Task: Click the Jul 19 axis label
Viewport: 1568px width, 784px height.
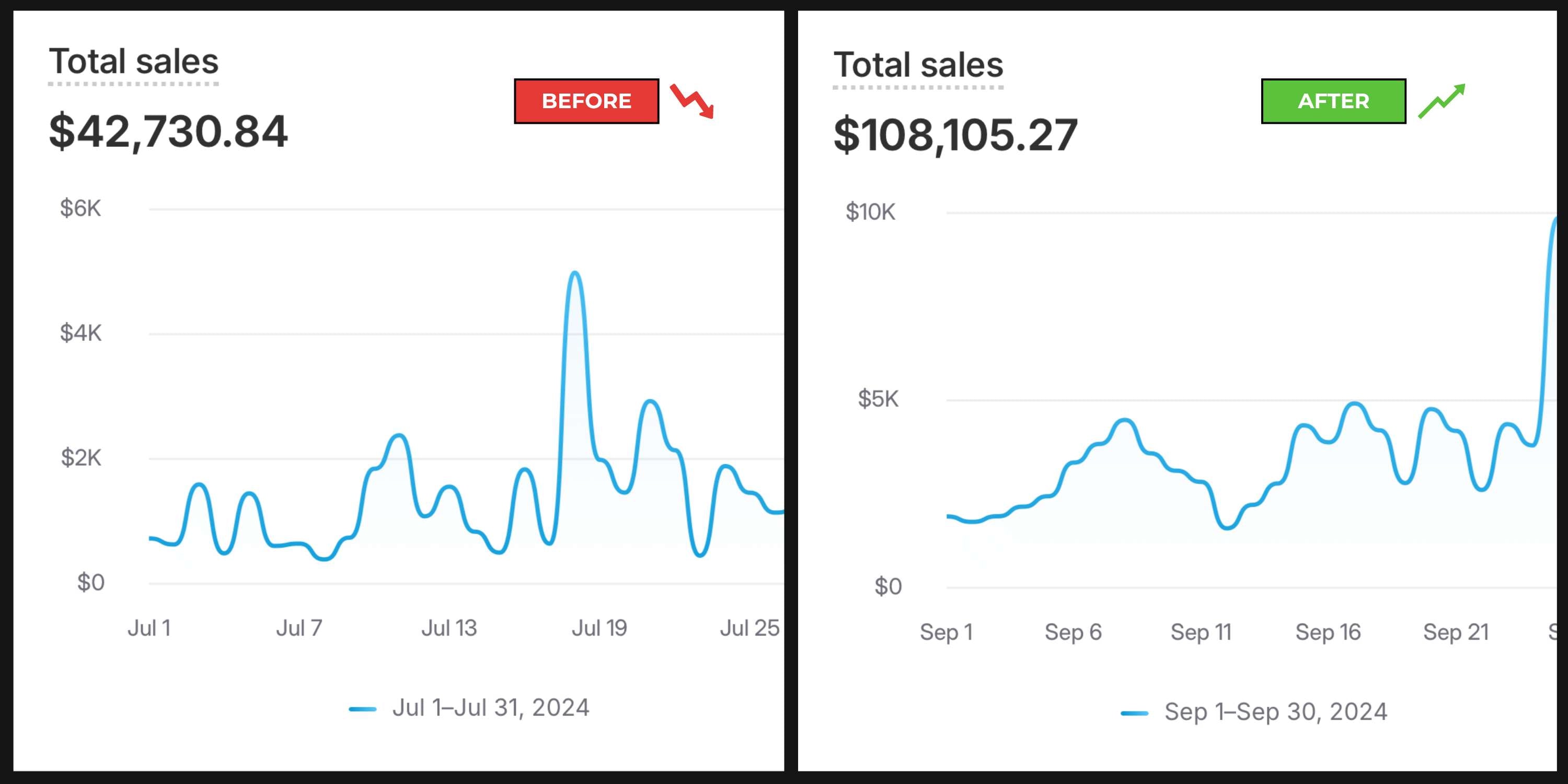Action: coord(599,628)
